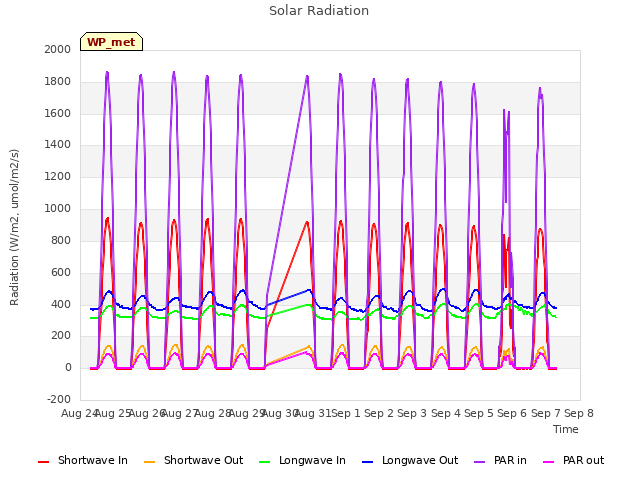Viewport: 640px width, 480px height.
Task: Click the Time x-axis title
Action: [566, 429]
